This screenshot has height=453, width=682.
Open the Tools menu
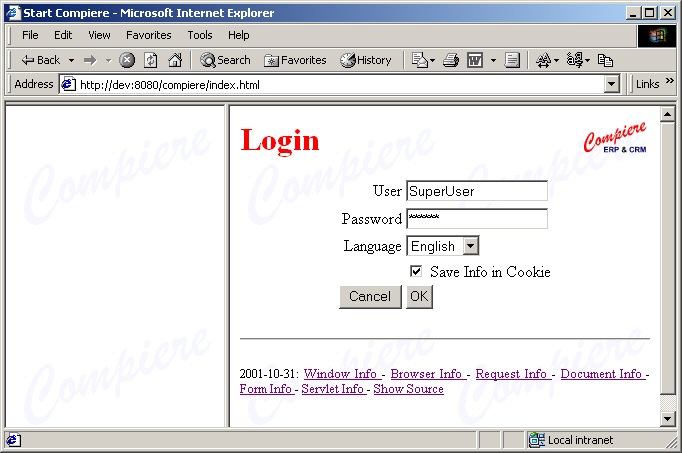[x=200, y=35]
